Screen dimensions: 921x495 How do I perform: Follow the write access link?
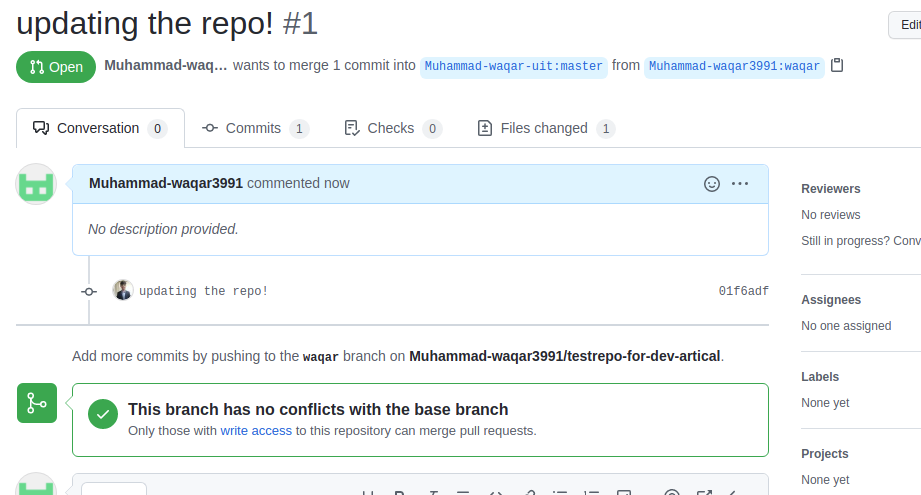pos(256,430)
